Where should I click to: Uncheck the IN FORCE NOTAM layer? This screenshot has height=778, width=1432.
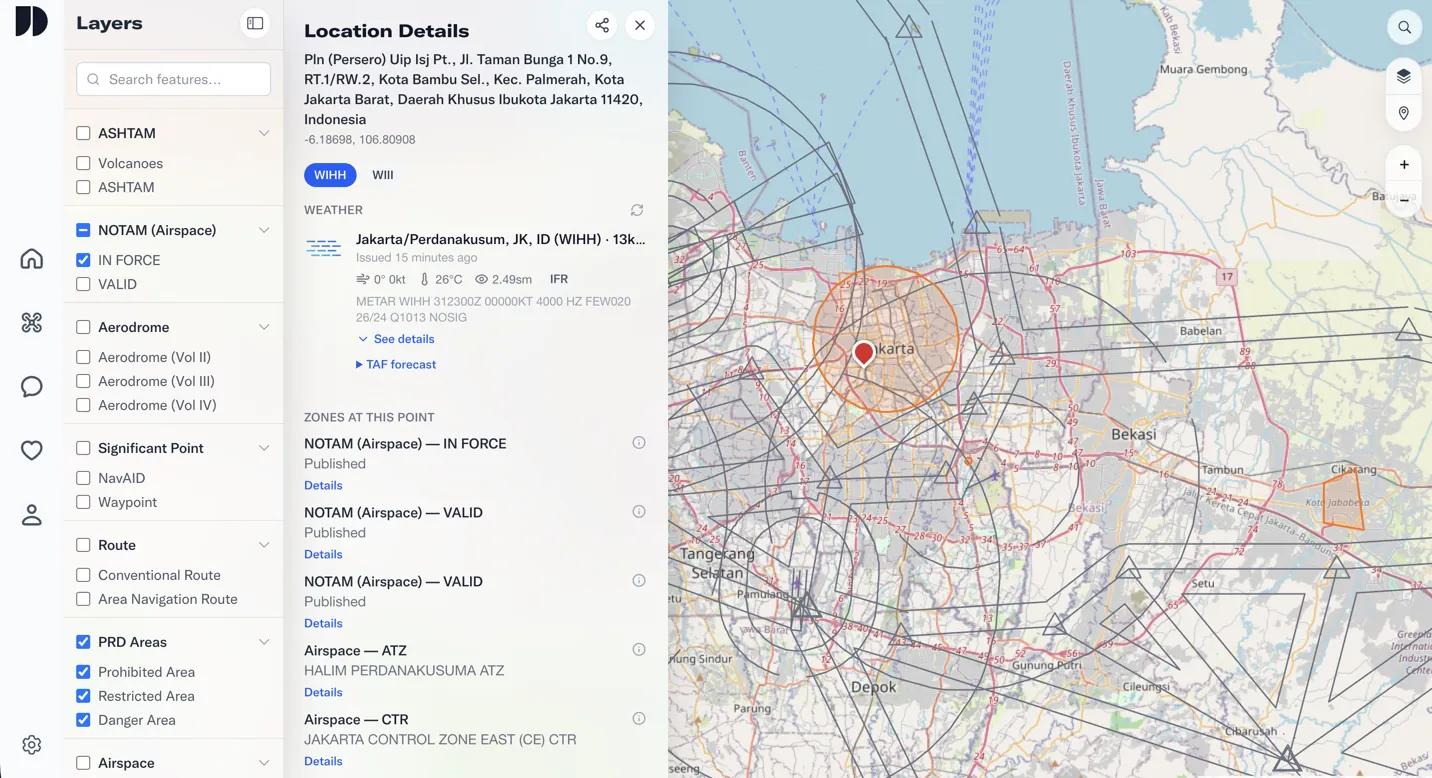83,260
